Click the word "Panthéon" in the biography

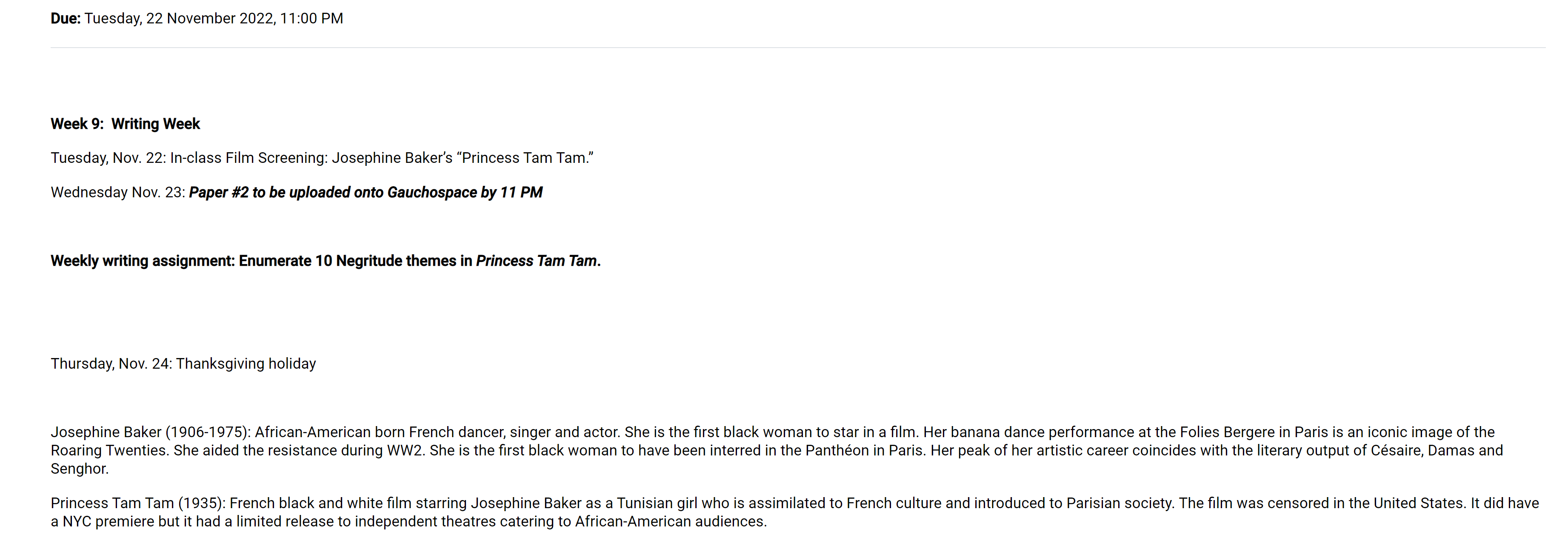(x=837, y=451)
